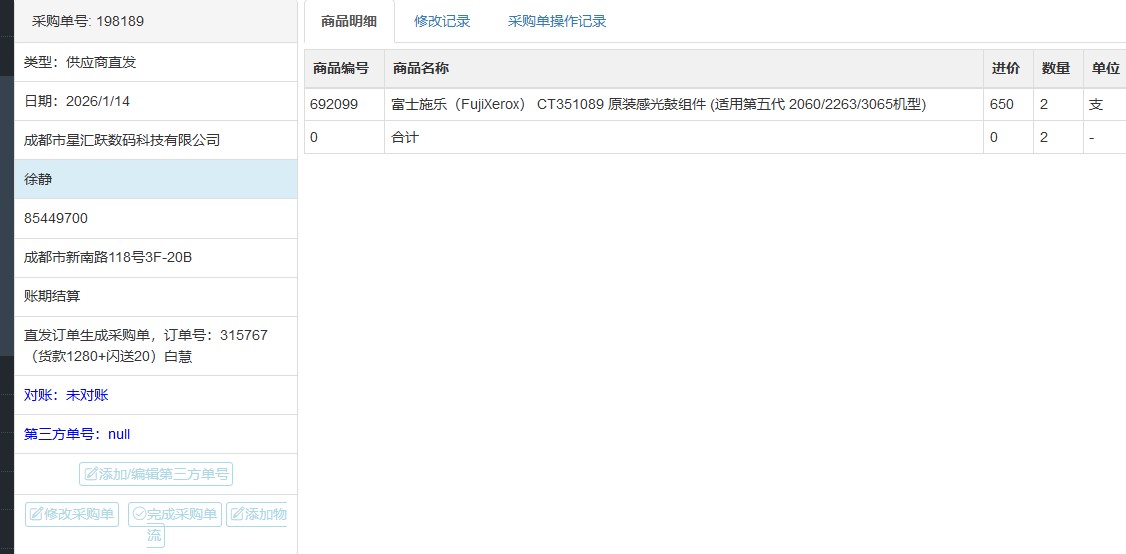Click the 进价 column header
1126x554 pixels.
click(x=1005, y=69)
